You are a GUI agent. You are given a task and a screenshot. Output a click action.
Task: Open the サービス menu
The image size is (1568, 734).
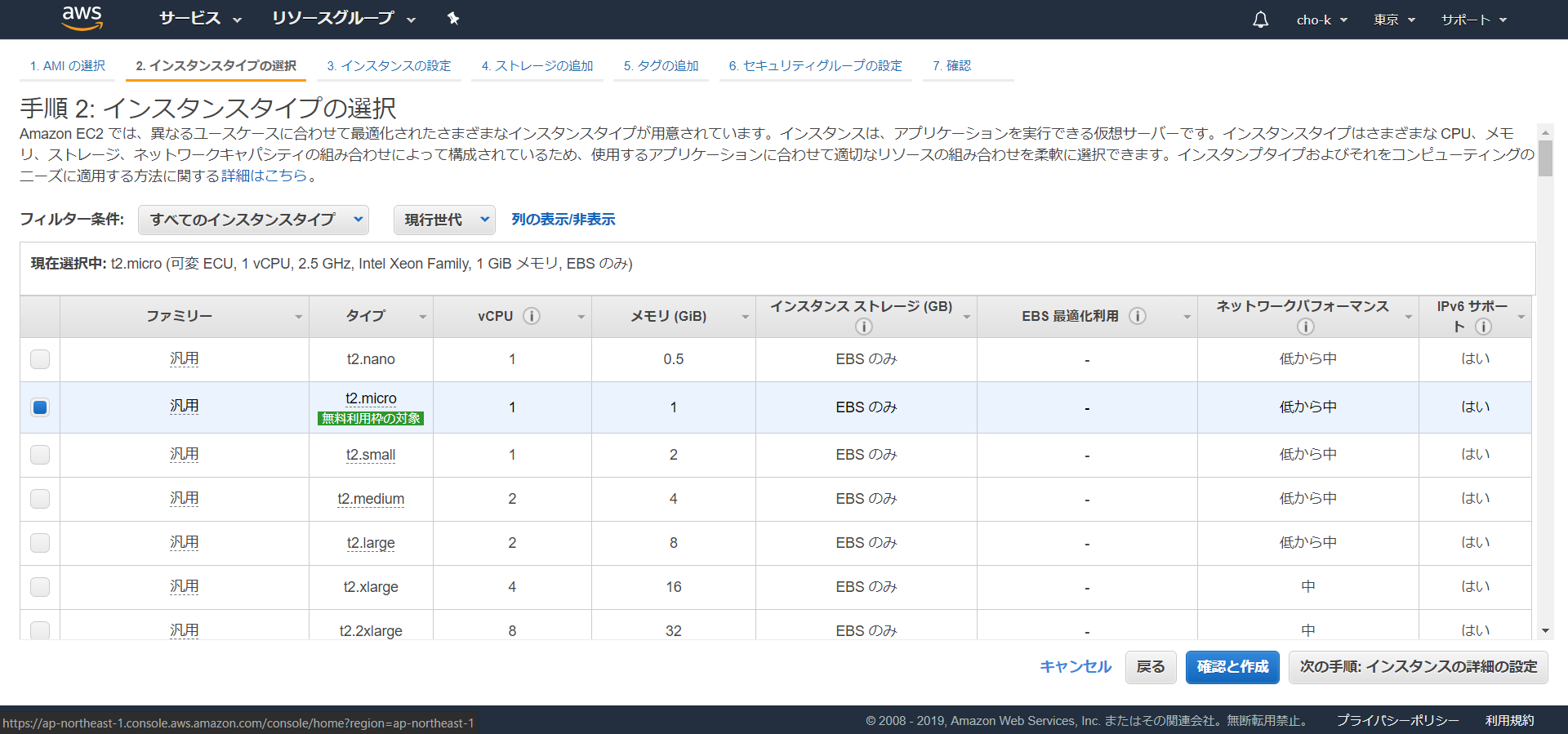pos(200,19)
